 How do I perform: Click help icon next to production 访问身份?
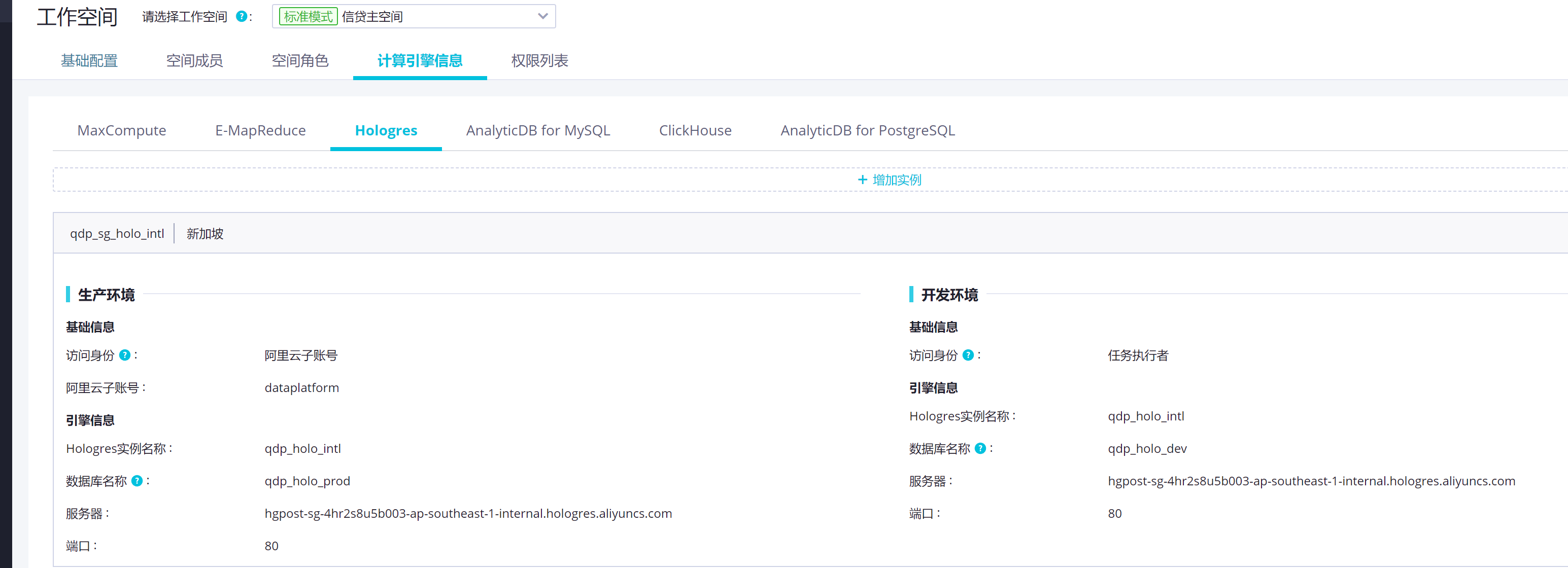125,355
